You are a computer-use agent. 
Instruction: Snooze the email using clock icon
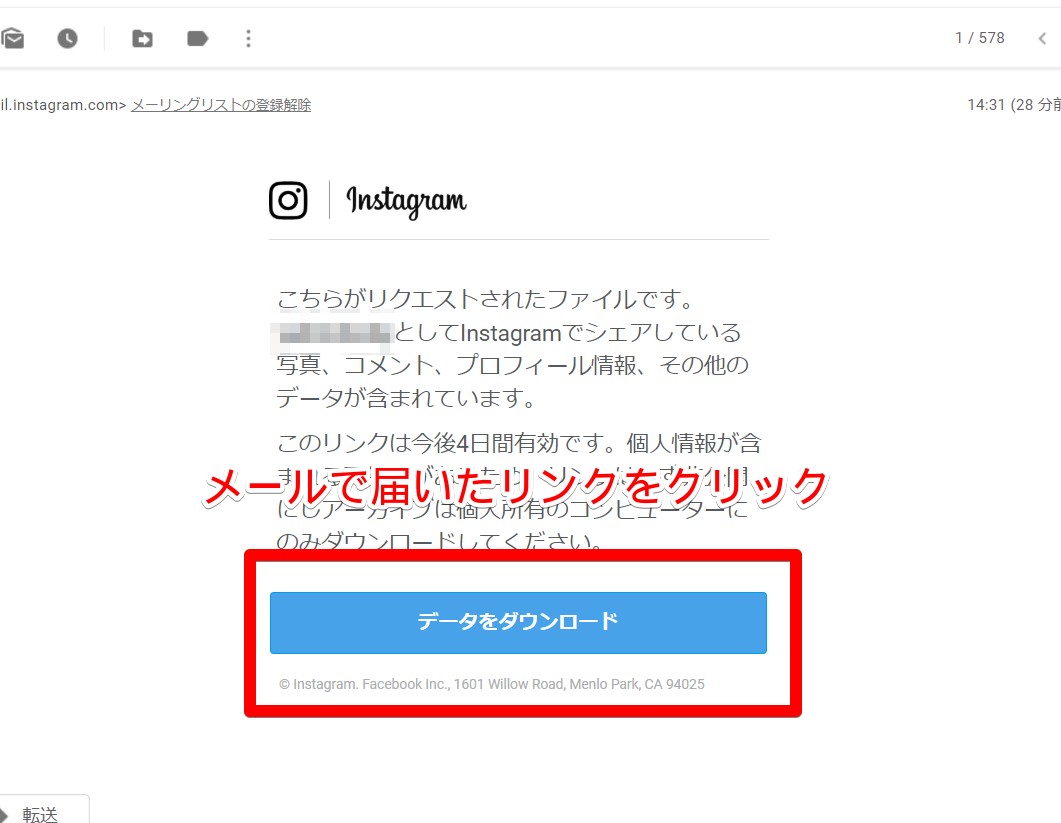(x=67, y=39)
